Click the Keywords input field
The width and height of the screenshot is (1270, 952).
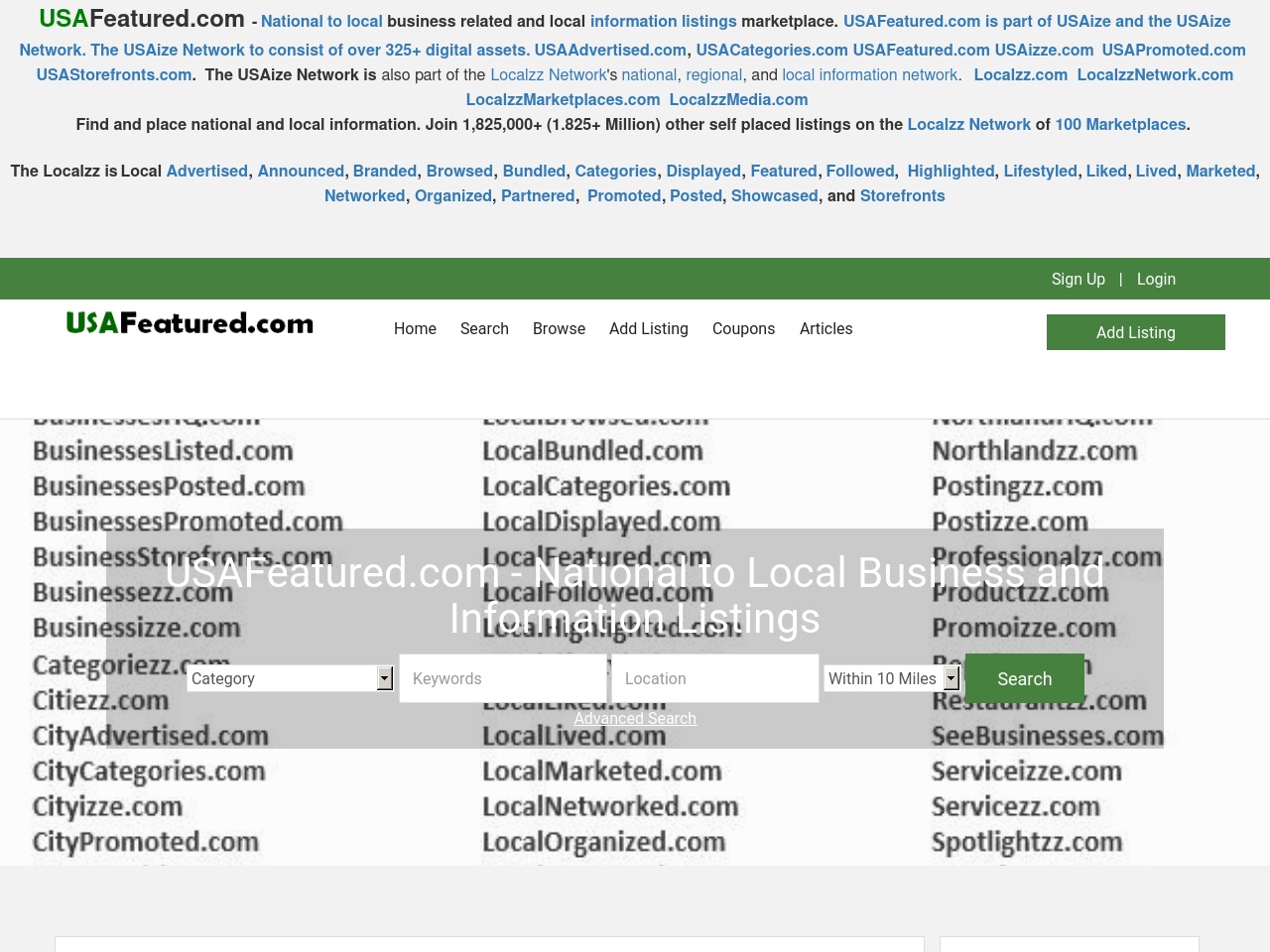click(x=503, y=678)
